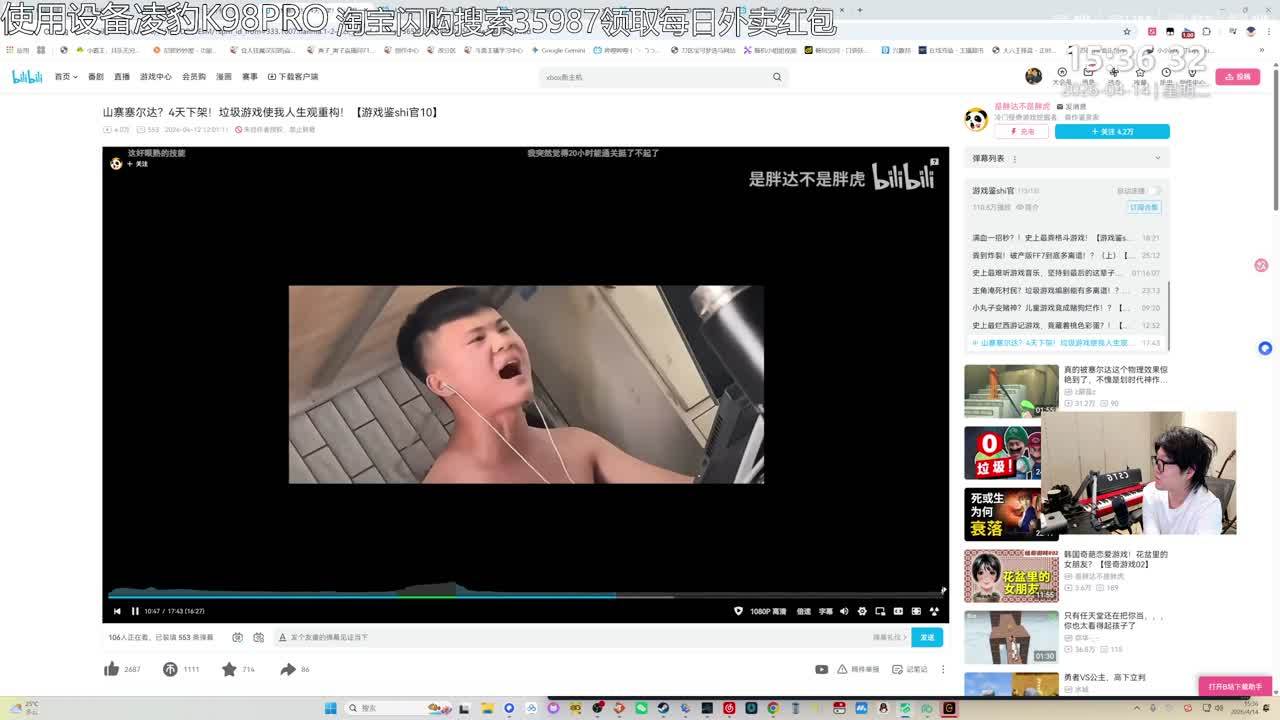Switch the player to web fullscreen mode
Viewport: 1280px width, 720px height.
(916, 611)
